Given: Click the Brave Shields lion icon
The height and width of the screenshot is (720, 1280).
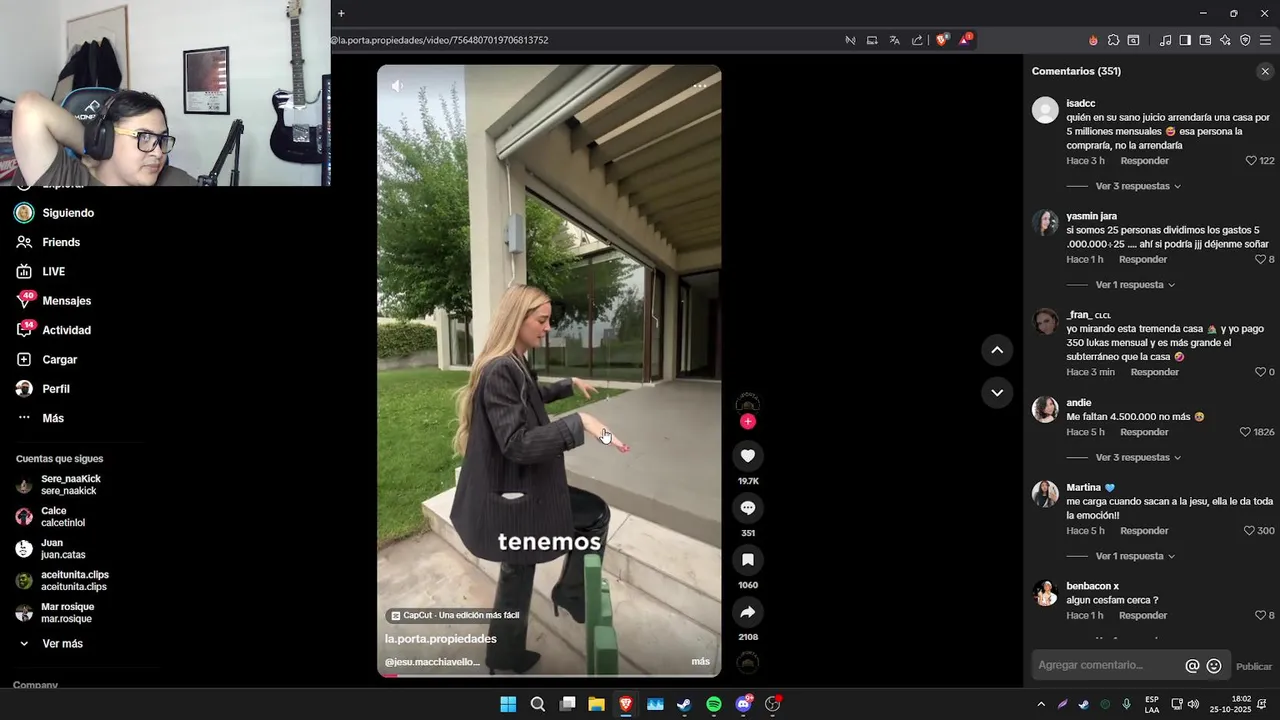Looking at the screenshot, I should click(941, 40).
